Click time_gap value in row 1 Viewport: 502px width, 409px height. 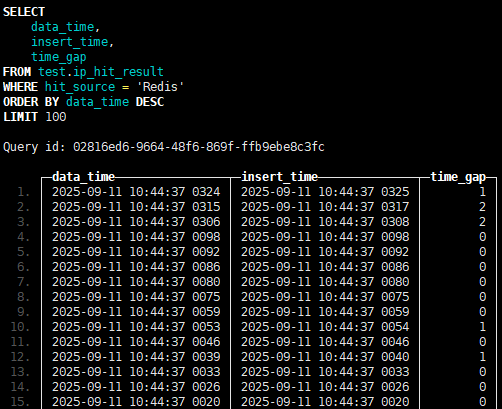coord(482,192)
